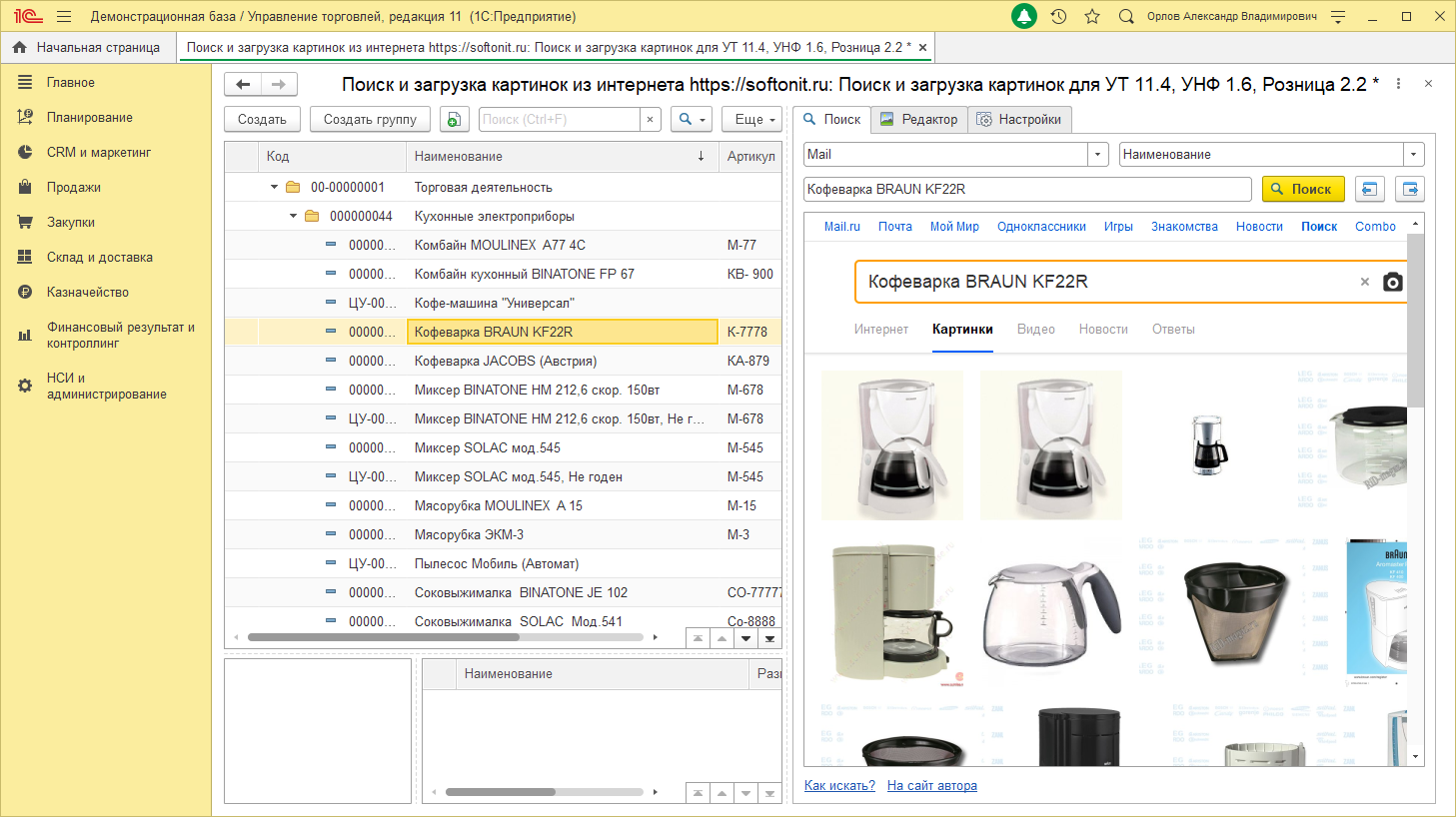Open CRM и маркетинг section
The height and width of the screenshot is (817, 1456).
[98, 152]
